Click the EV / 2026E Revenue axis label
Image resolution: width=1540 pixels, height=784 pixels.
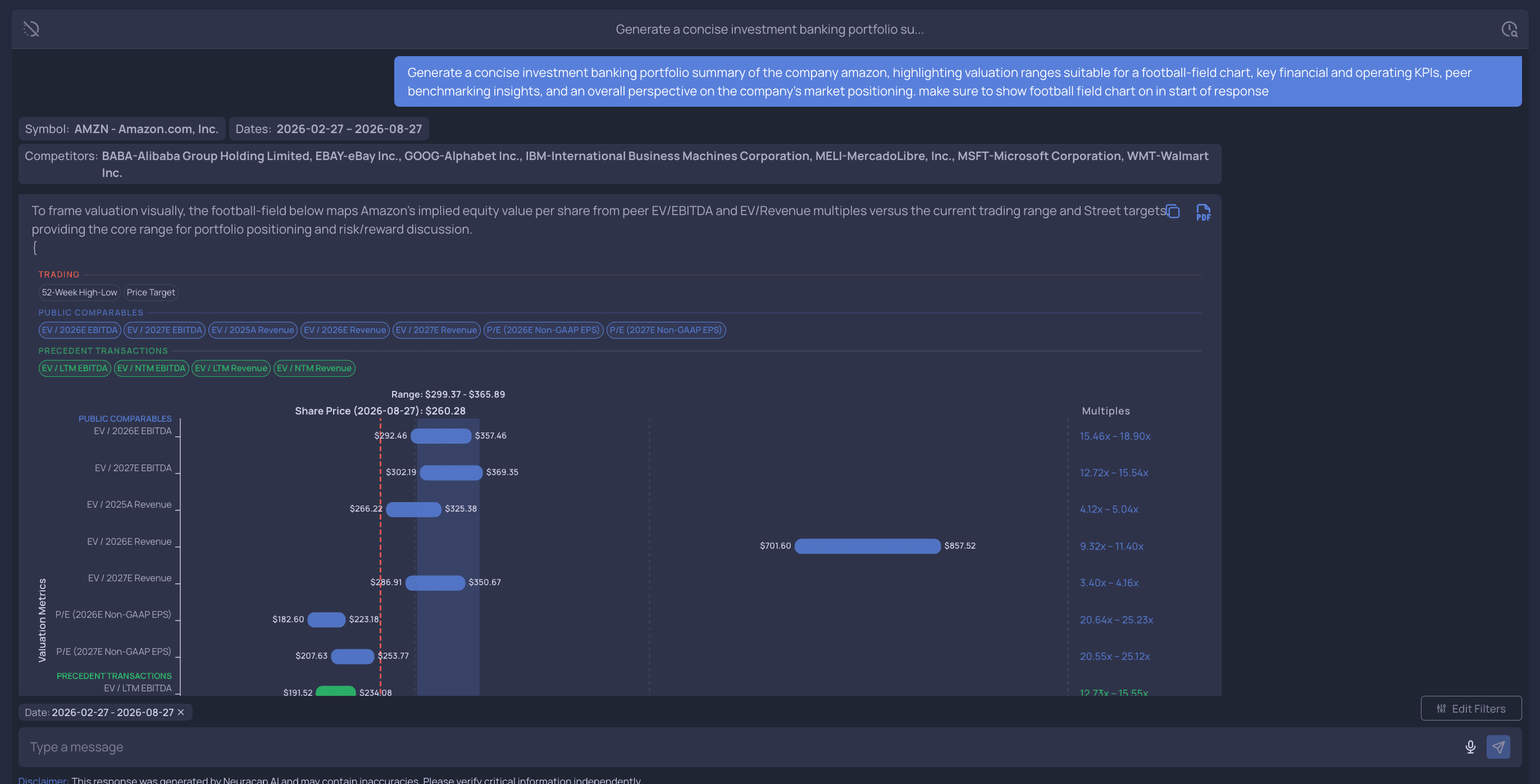[x=129, y=542]
